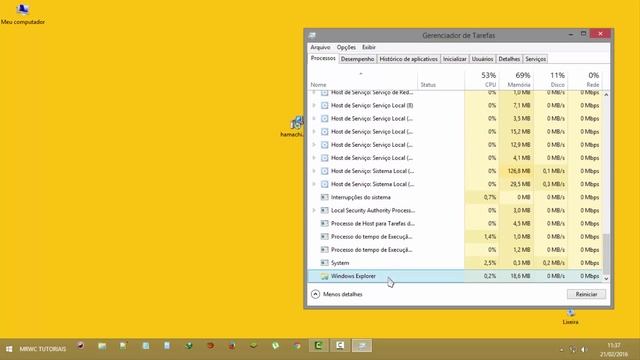640x360 pixels.
Task: Click the 126,8 MB memory cell
Action: [x=516, y=171]
